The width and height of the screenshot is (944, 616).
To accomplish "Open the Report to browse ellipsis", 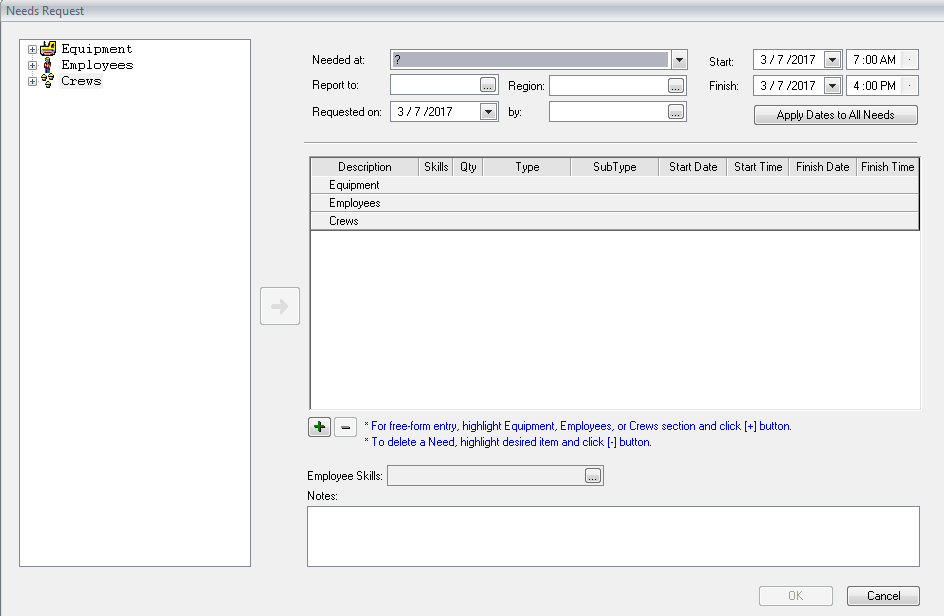I will point(488,84).
